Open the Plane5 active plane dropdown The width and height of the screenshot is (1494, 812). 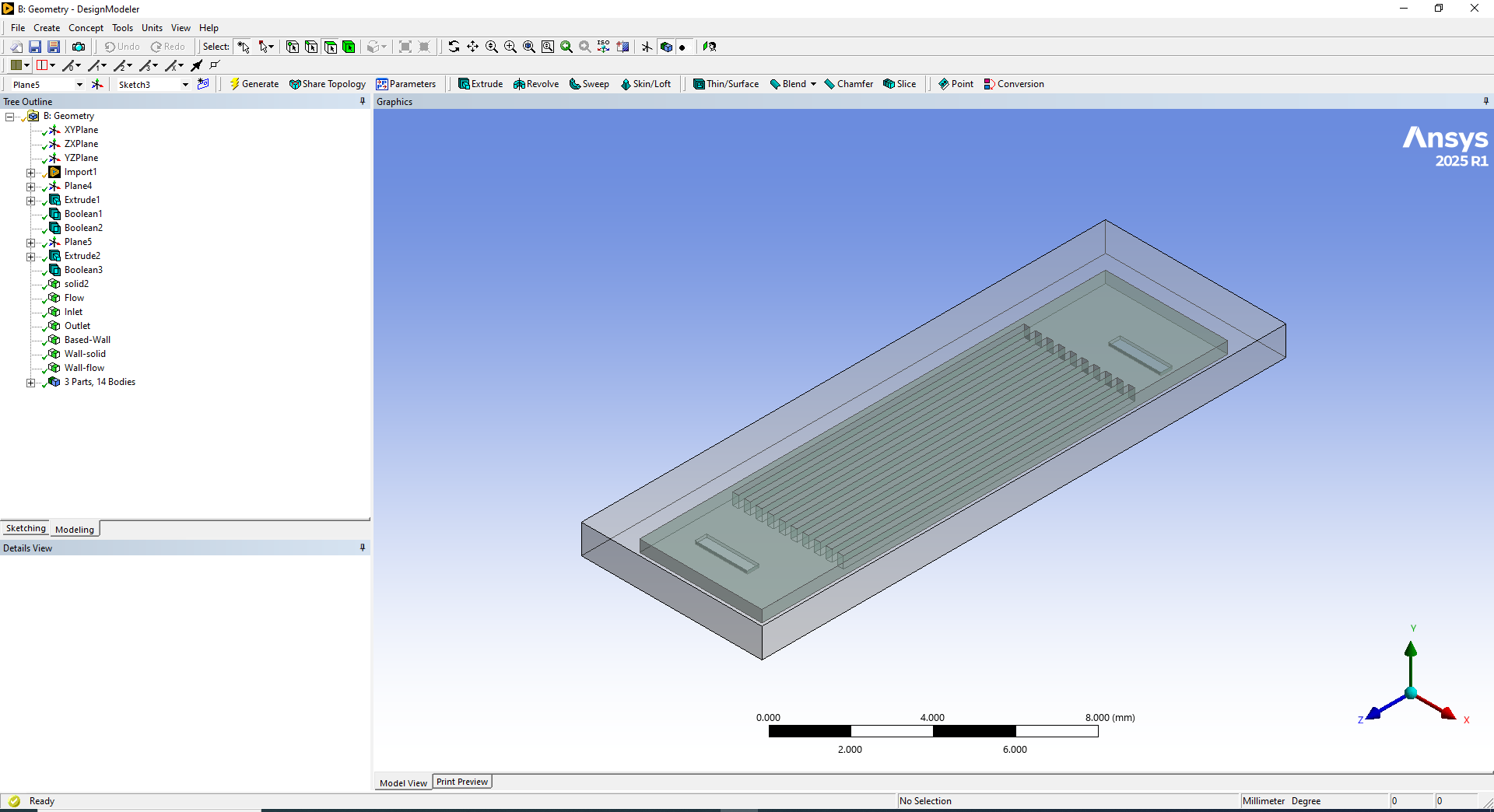click(x=79, y=85)
